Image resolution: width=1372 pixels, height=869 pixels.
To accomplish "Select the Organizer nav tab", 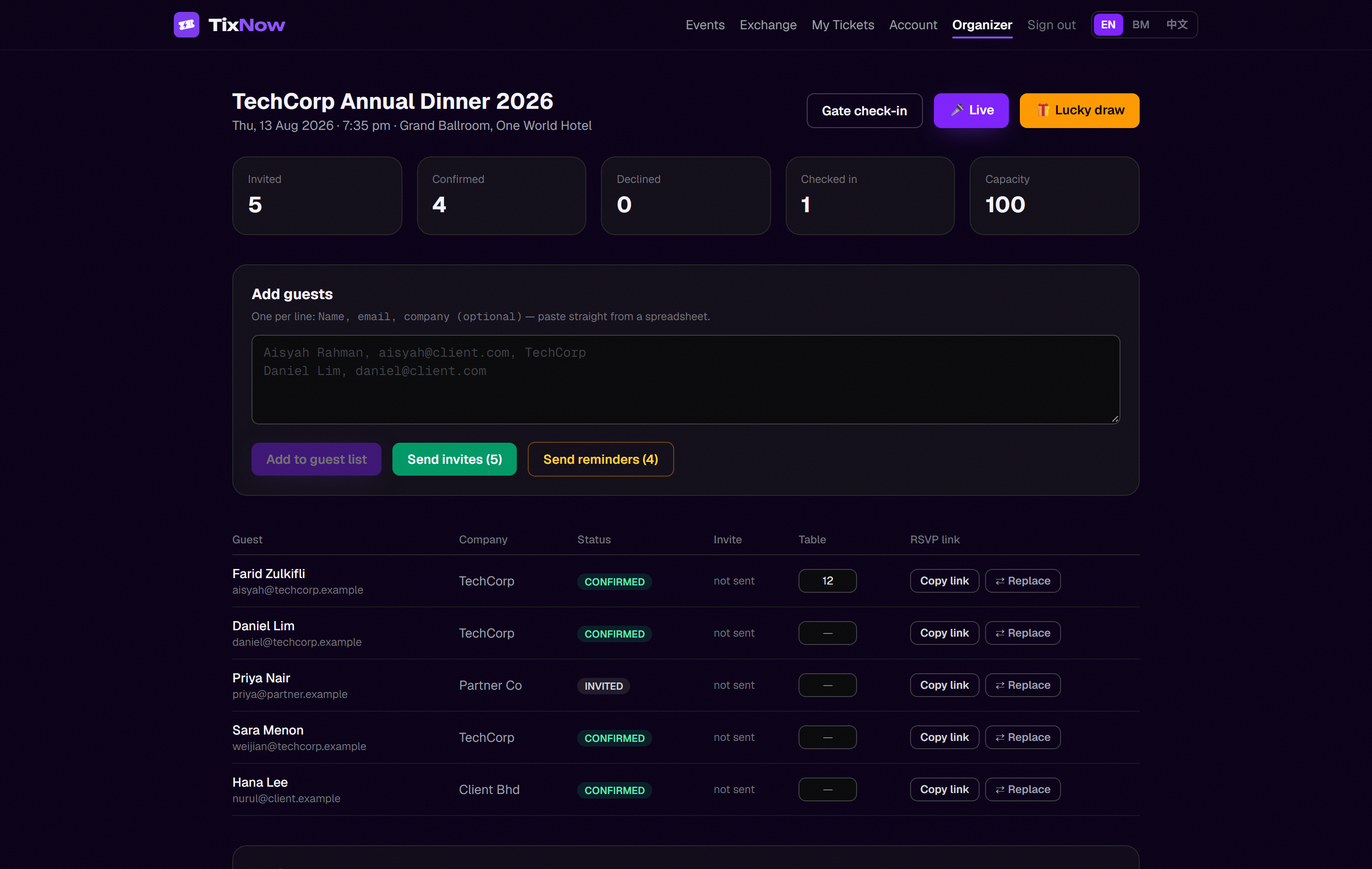I will point(982,25).
